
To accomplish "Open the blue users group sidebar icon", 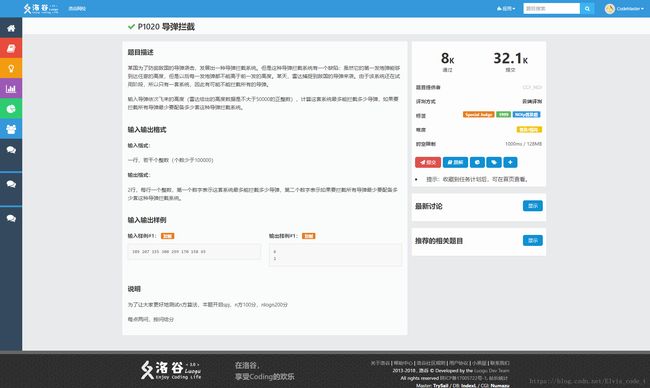I will pos(11,129).
